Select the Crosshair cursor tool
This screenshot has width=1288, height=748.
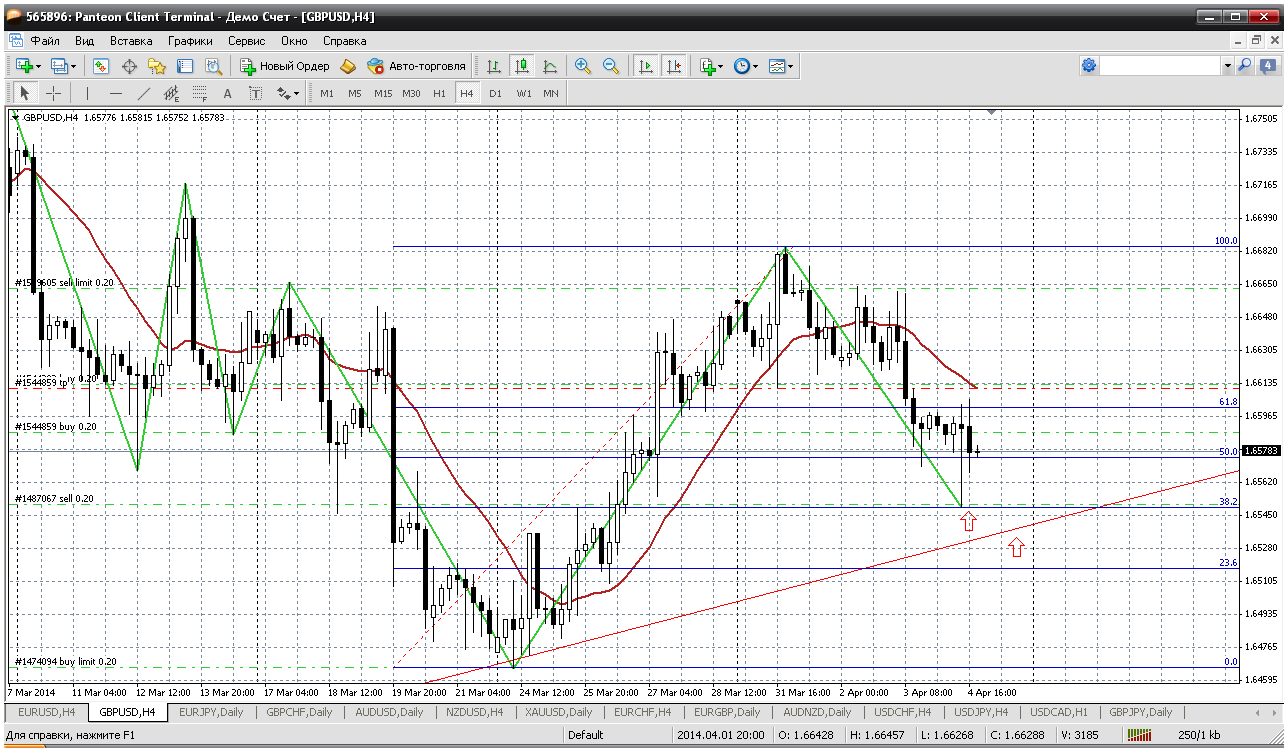coord(54,93)
